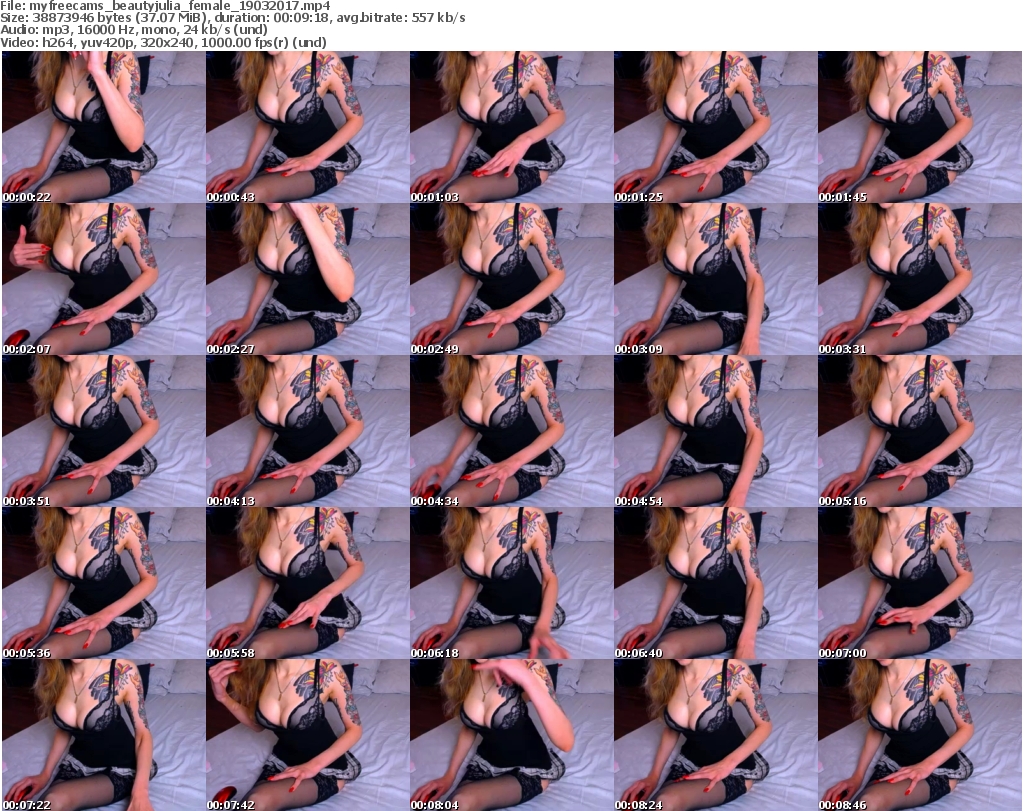Pick the frame labeled 00:02:07

coord(104,279)
